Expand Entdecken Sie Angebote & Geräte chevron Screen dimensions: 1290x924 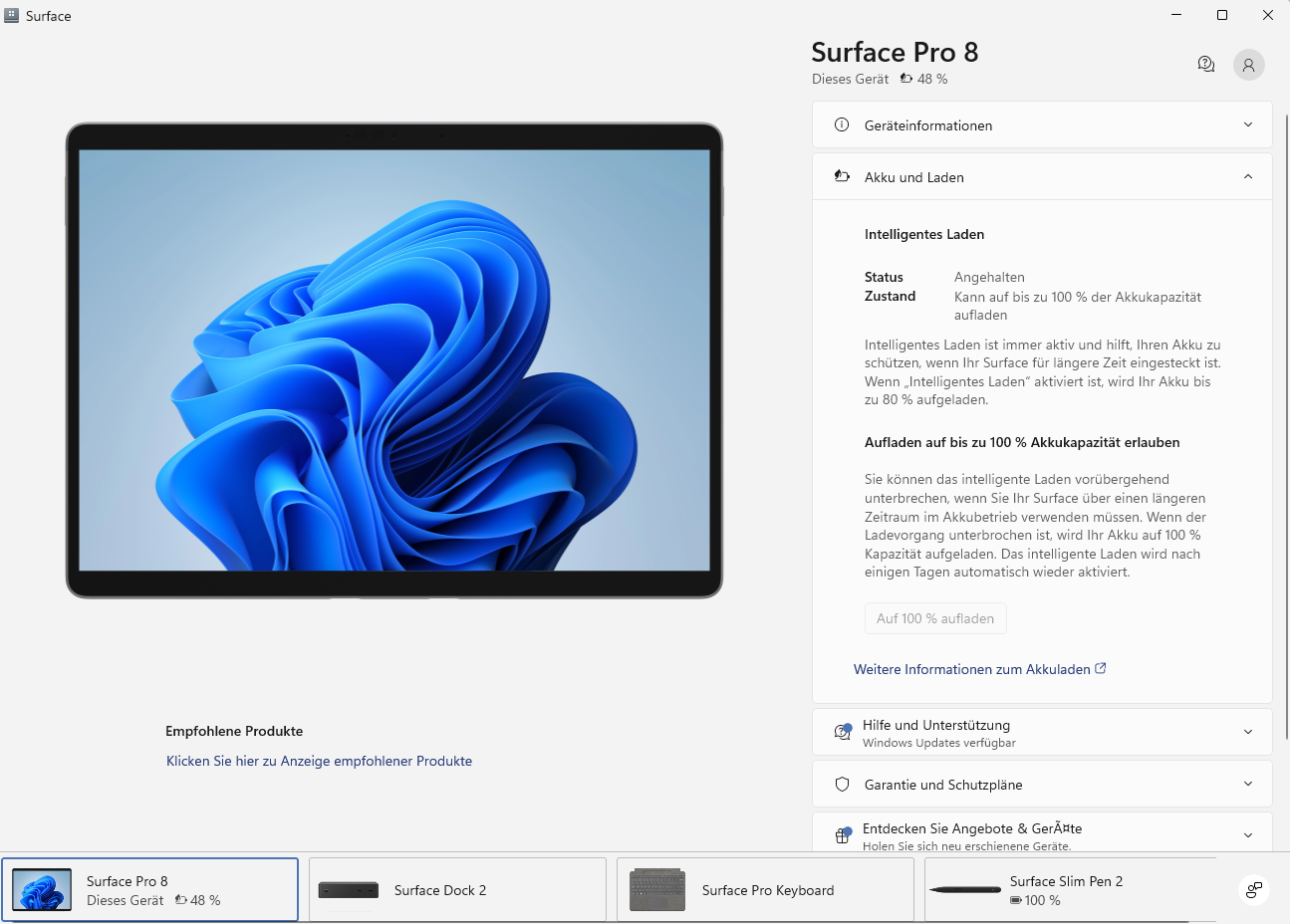coord(1248,835)
